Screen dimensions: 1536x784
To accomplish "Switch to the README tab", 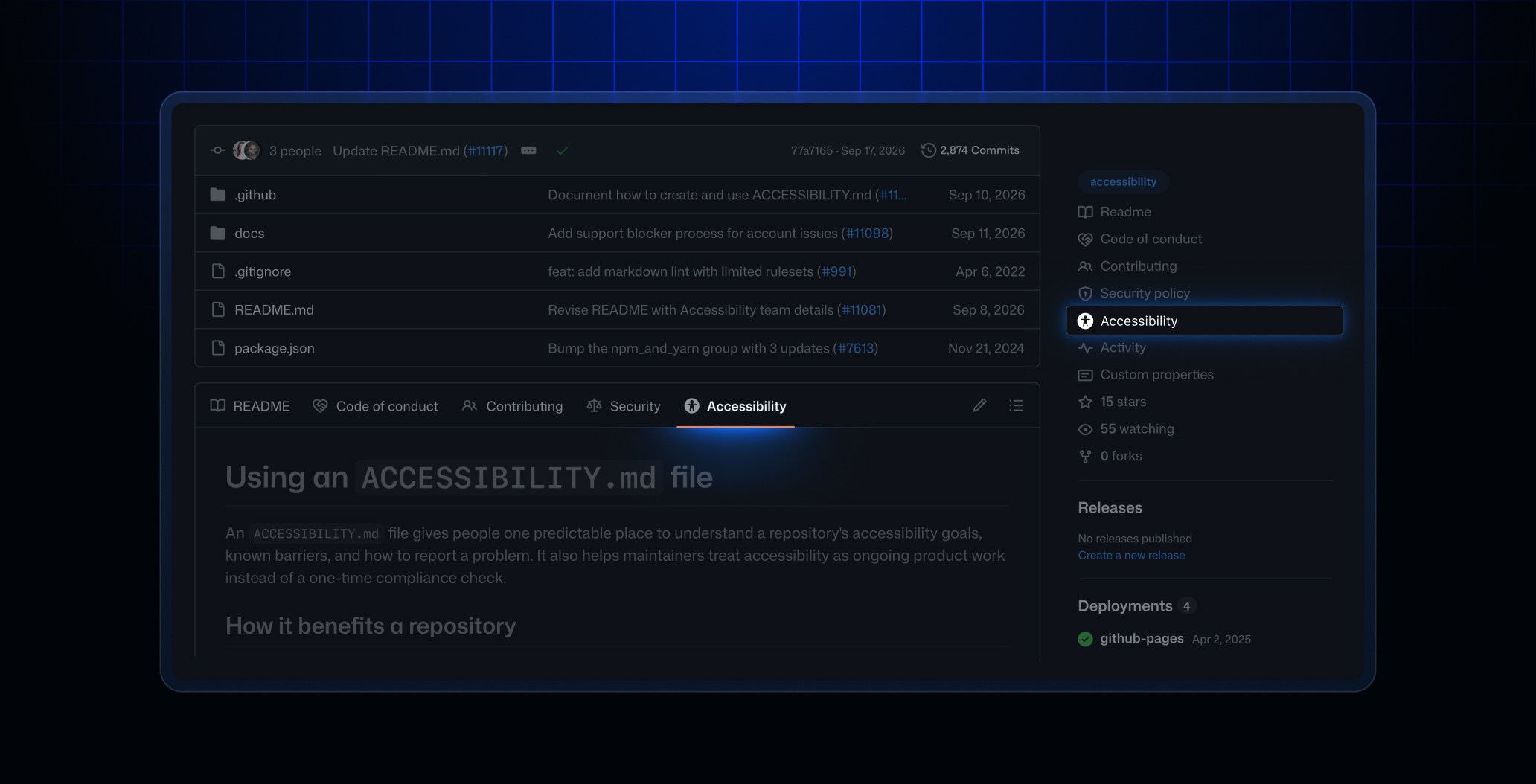I will tap(250, 406).
